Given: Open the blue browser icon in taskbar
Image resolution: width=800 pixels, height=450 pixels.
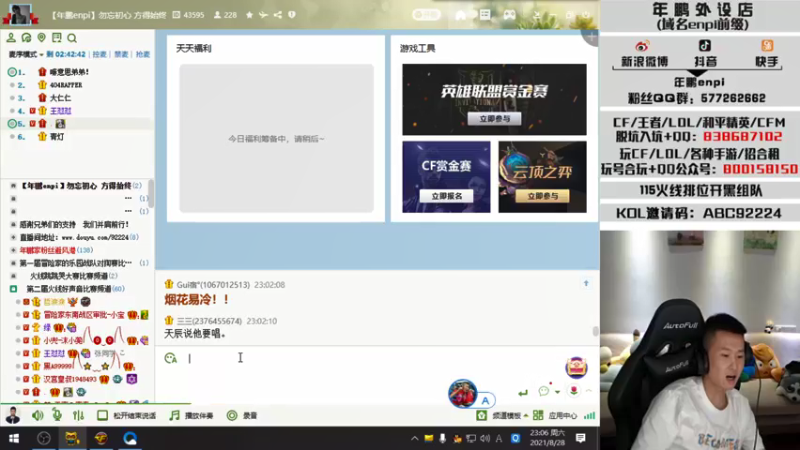Looking at the screenshot, I should click(x=130, y=438).
